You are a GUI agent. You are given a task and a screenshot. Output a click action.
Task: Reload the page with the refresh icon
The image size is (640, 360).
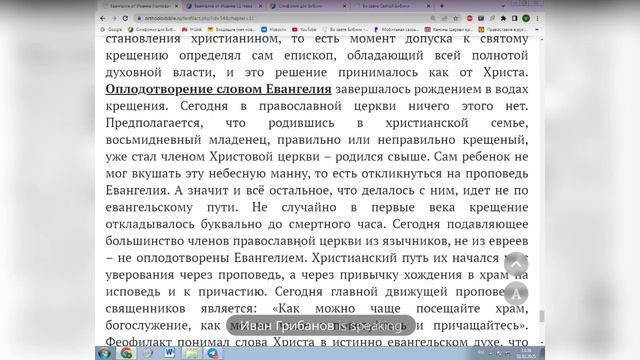coord(125,18)
